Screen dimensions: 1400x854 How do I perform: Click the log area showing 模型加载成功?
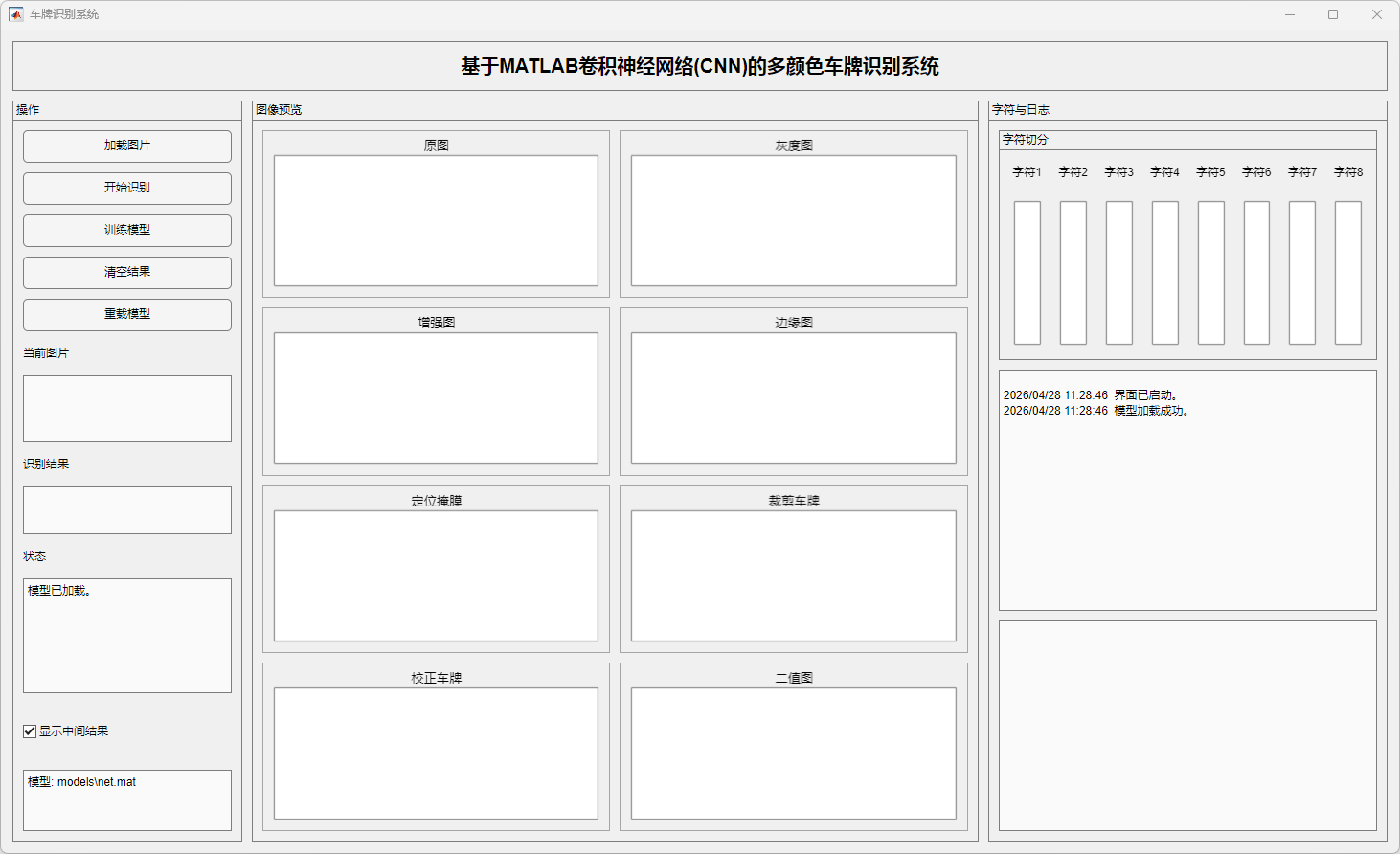click(x=1187, y=490)
